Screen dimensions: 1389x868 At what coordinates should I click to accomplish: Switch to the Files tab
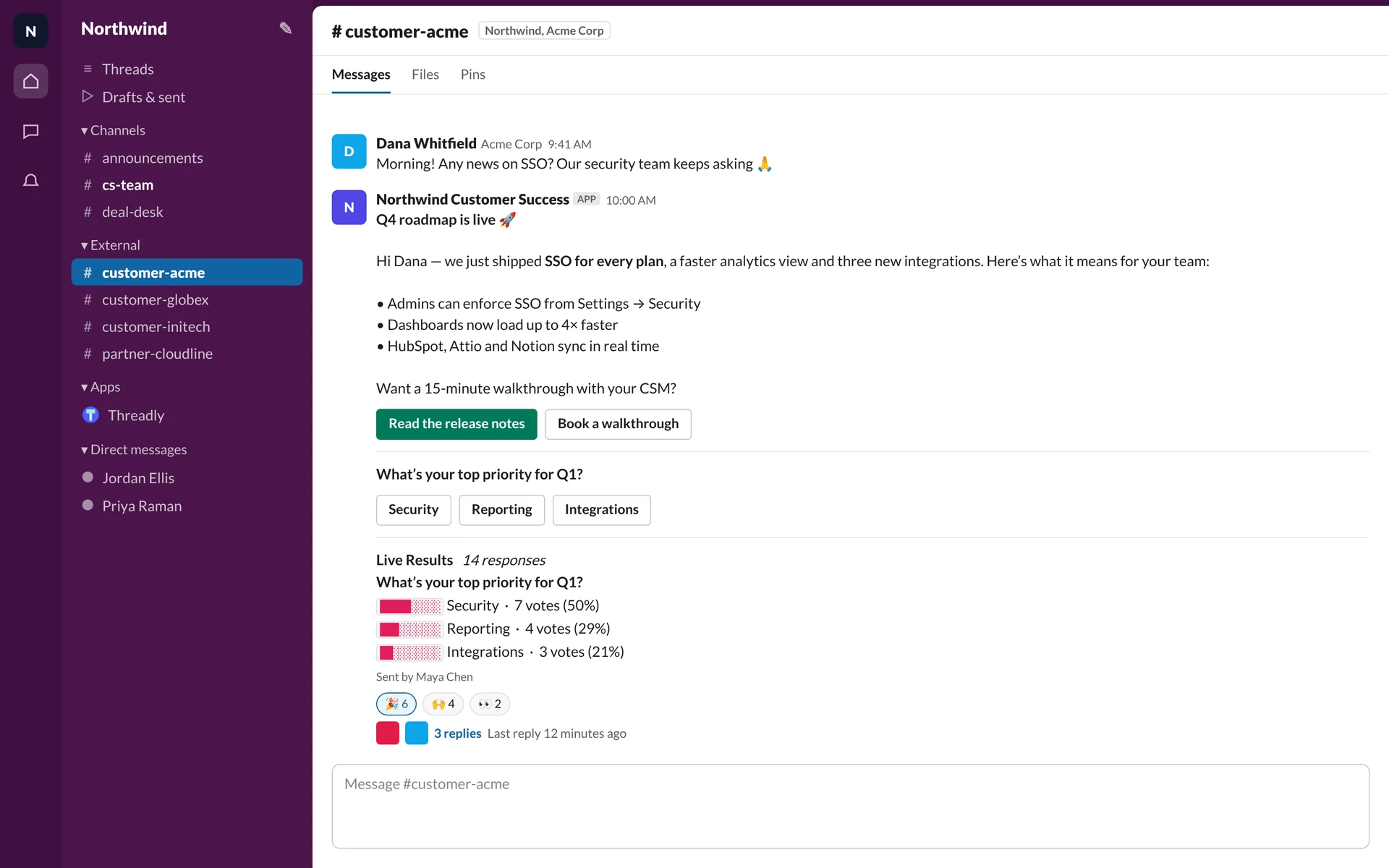click(x=425, y=75)
